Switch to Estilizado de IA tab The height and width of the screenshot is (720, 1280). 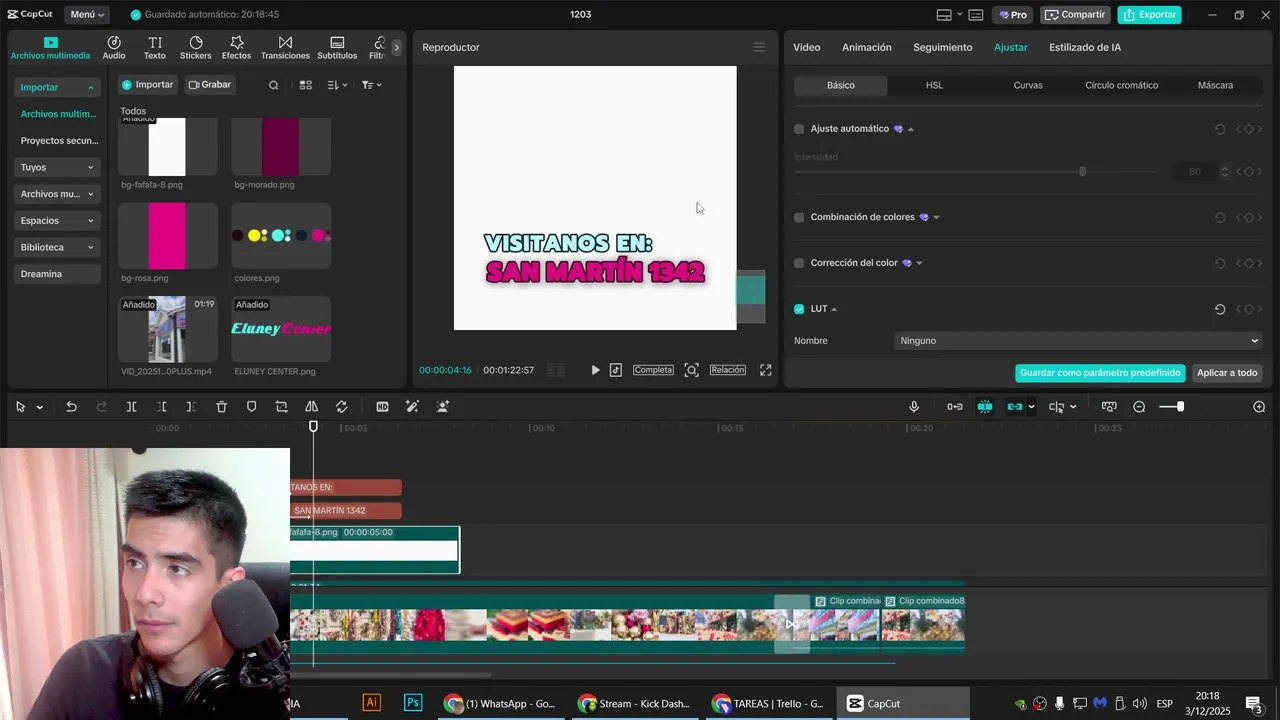(x=1085, y=47)
